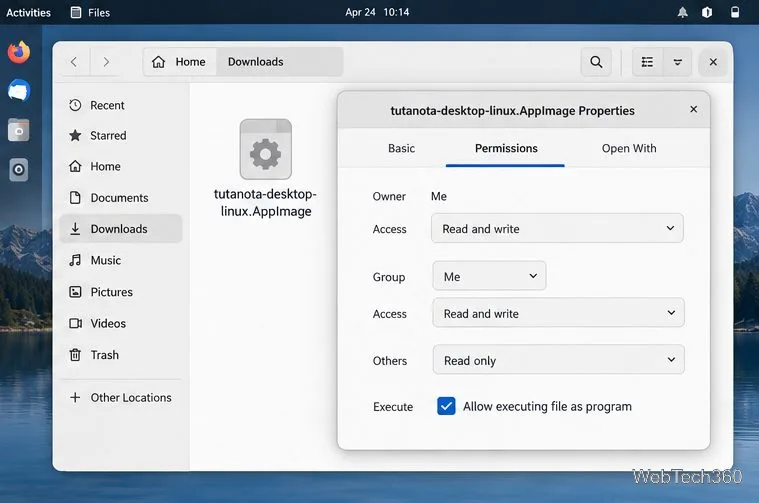This screenshot has height=503, width=759.
Task: Open Other Locations in the sidebar
Action: click(121, 397)
